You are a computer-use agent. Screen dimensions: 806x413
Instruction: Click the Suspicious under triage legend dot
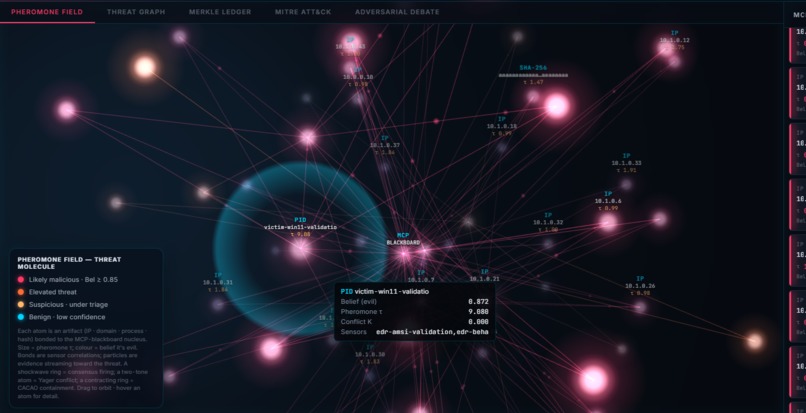tap(21, 304)
